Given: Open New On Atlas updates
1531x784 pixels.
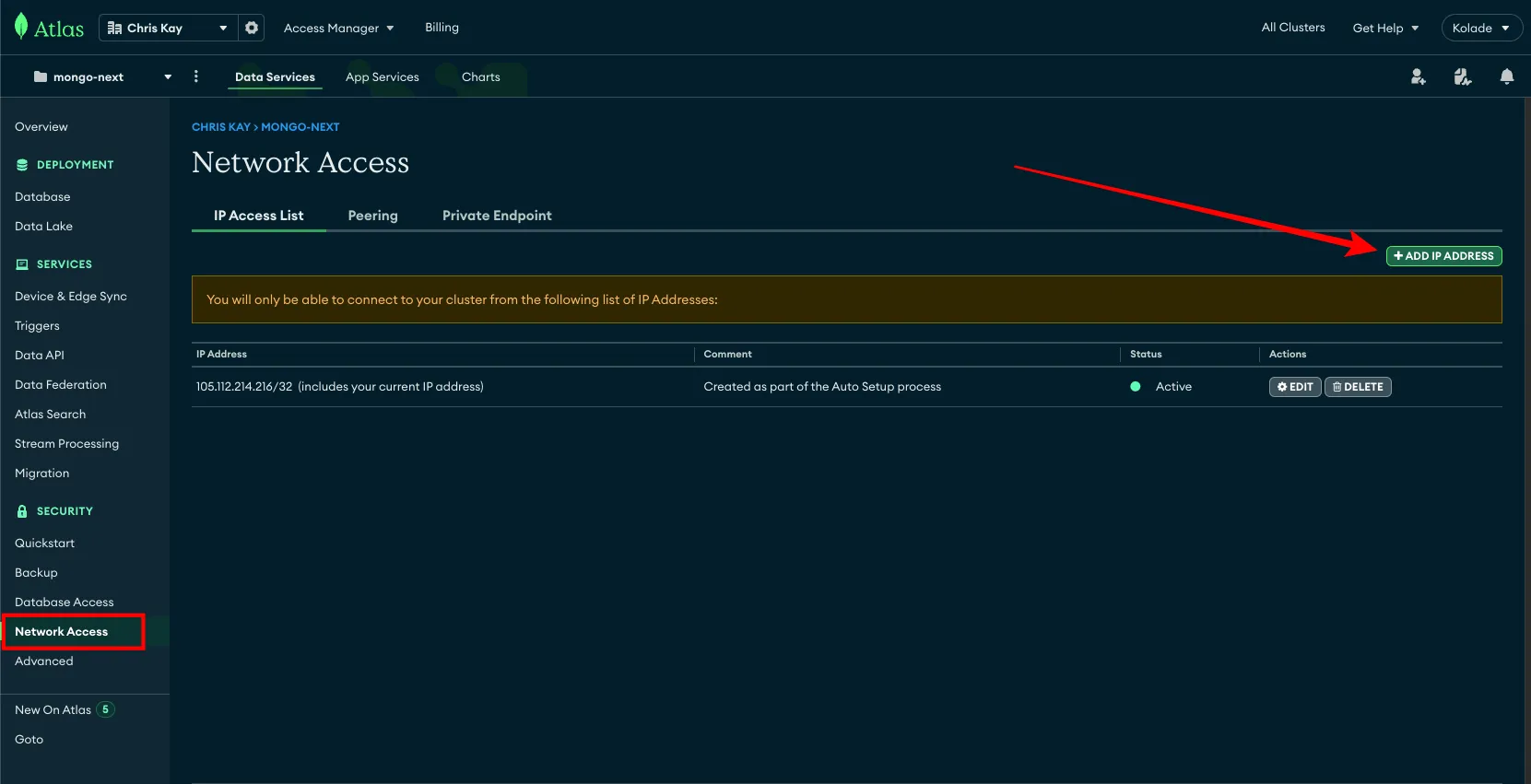Looking at the screenshot, I should pyautogui.click(x=64, y=710).
